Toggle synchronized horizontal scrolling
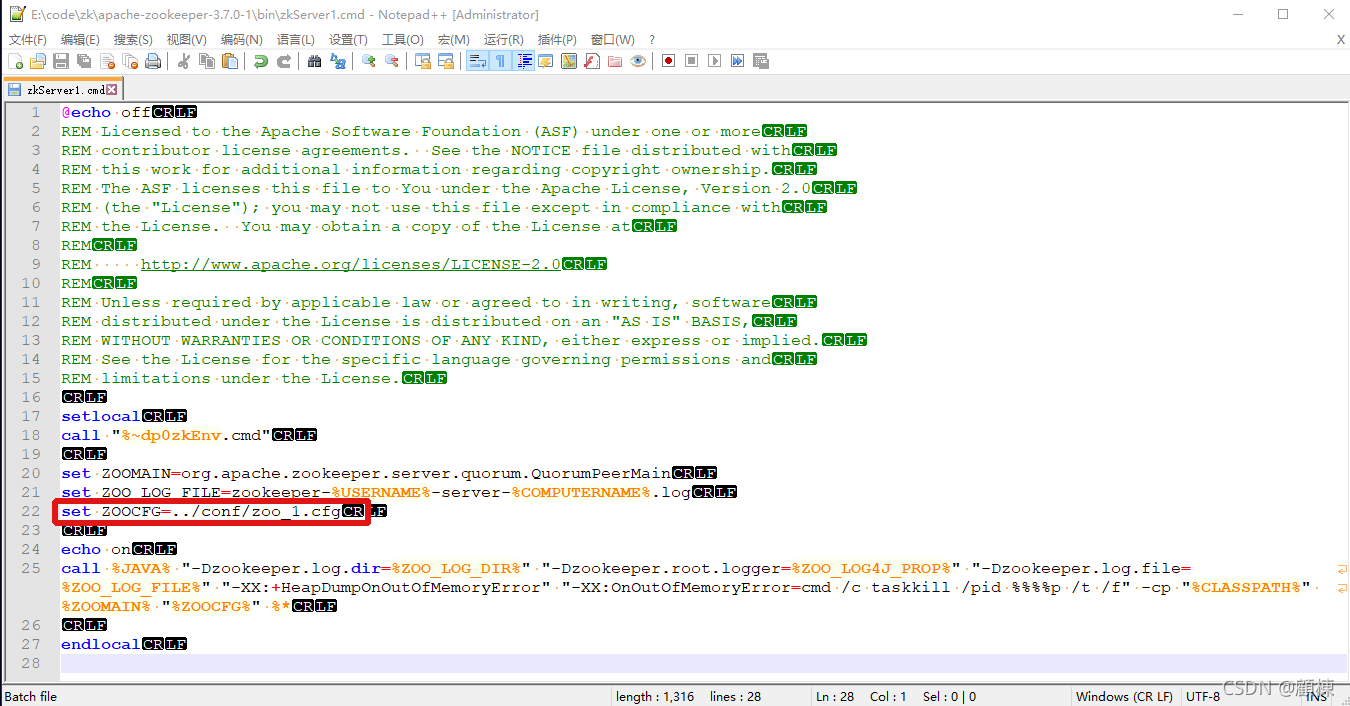Screen dimensions: 1350x706 446,61
